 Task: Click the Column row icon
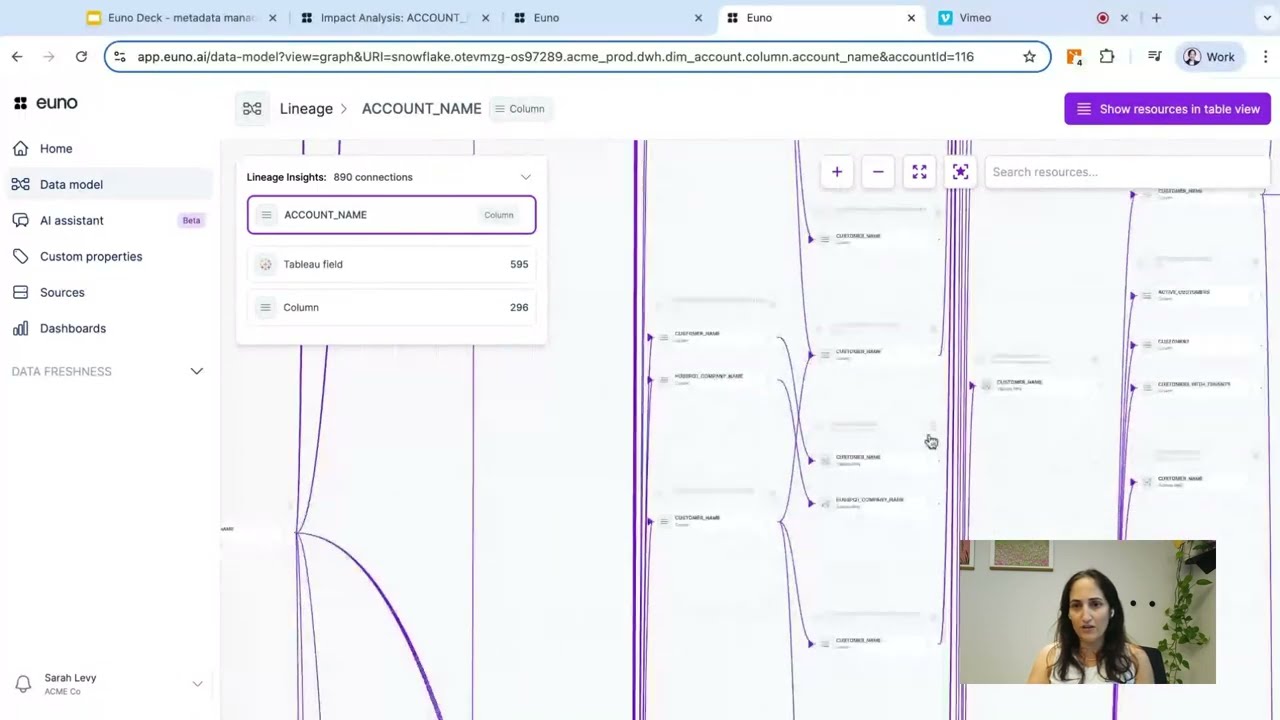pos(265,307)
